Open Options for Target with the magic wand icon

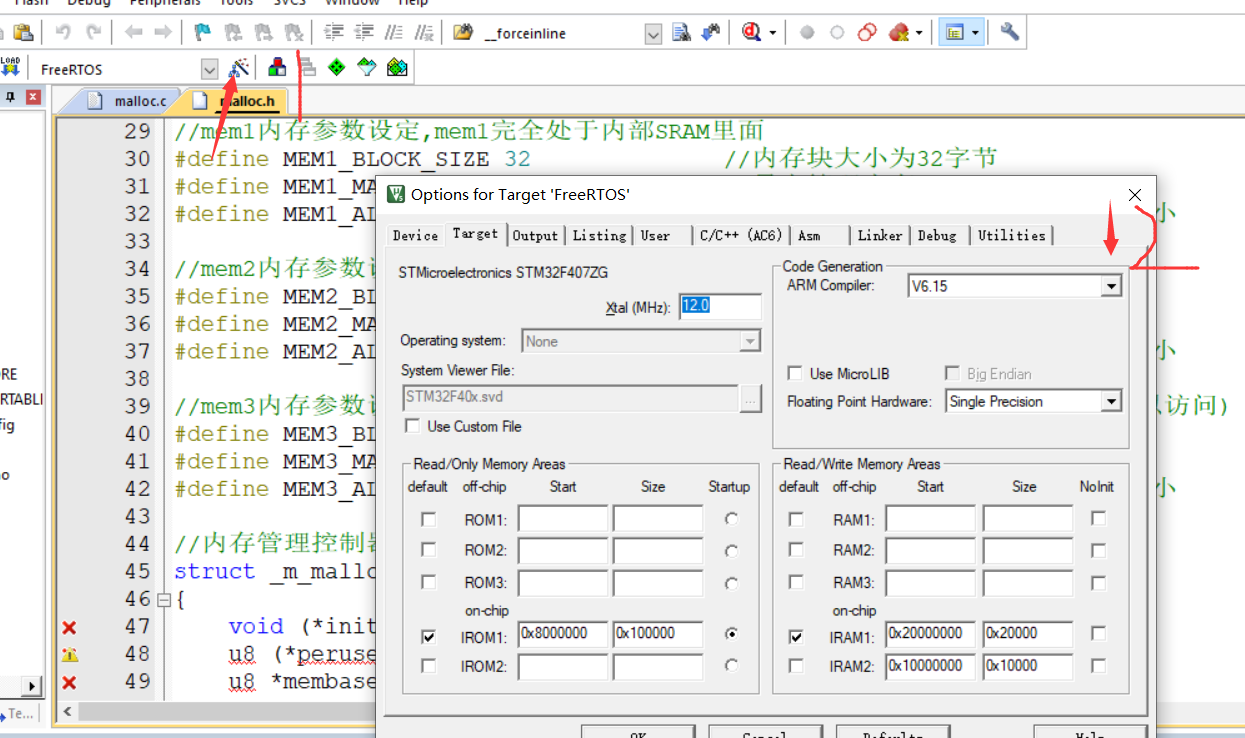[239, 66]
